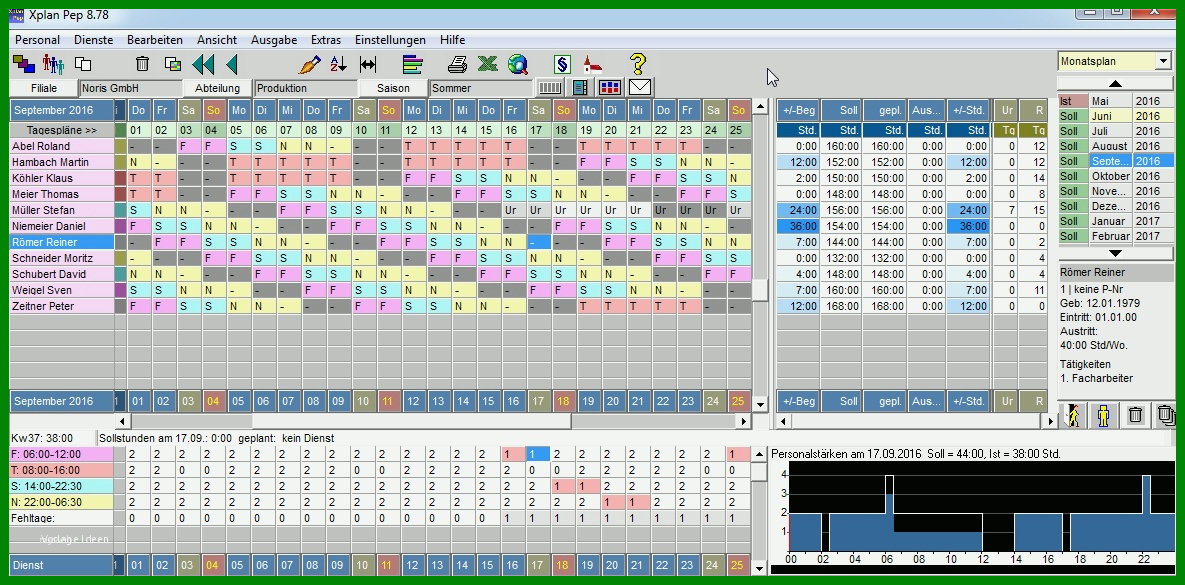
Task: Open the employees group icon in toolbar
Action: (x=53, y=64)
